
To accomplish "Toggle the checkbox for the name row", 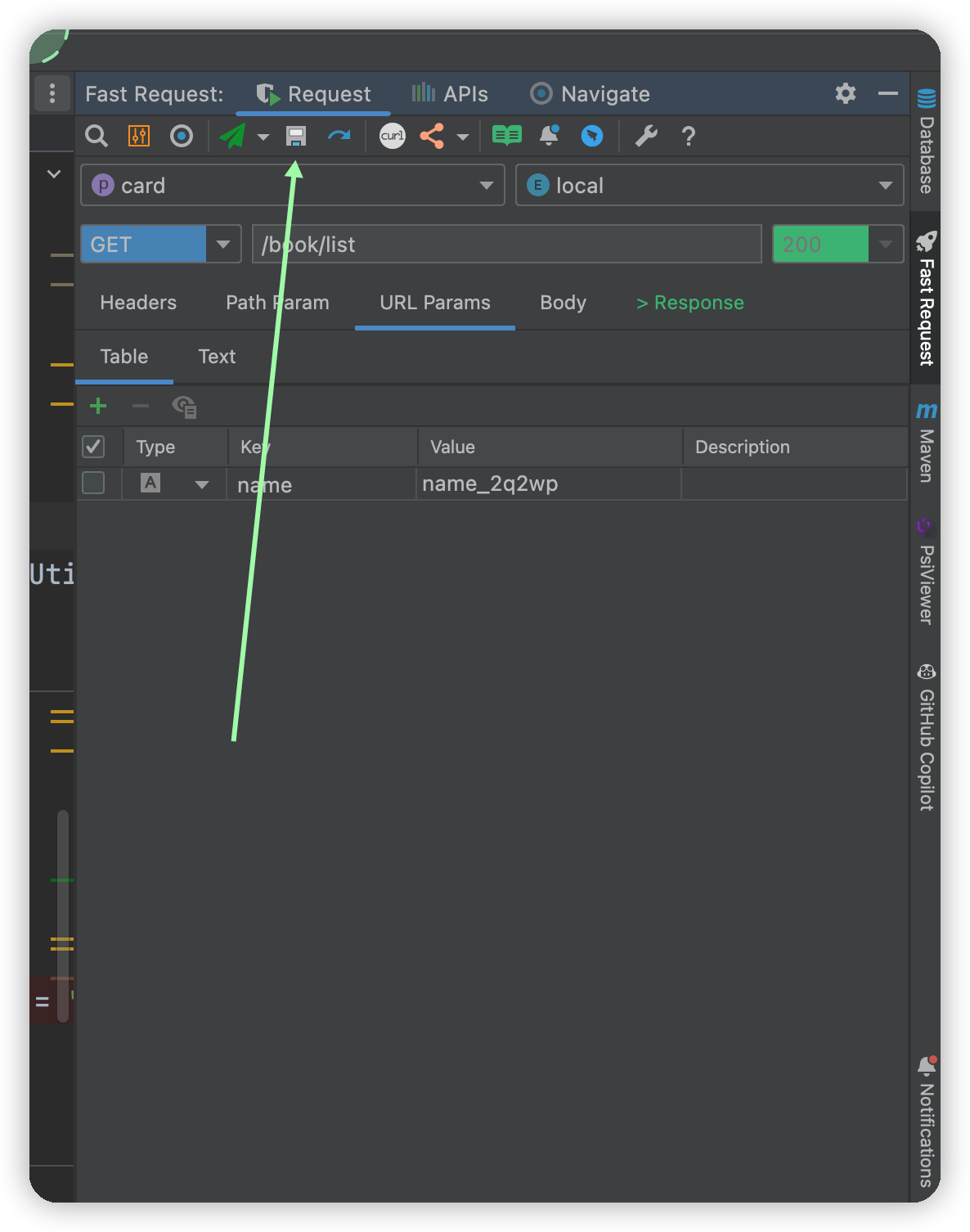I will (x=93, y=483).
